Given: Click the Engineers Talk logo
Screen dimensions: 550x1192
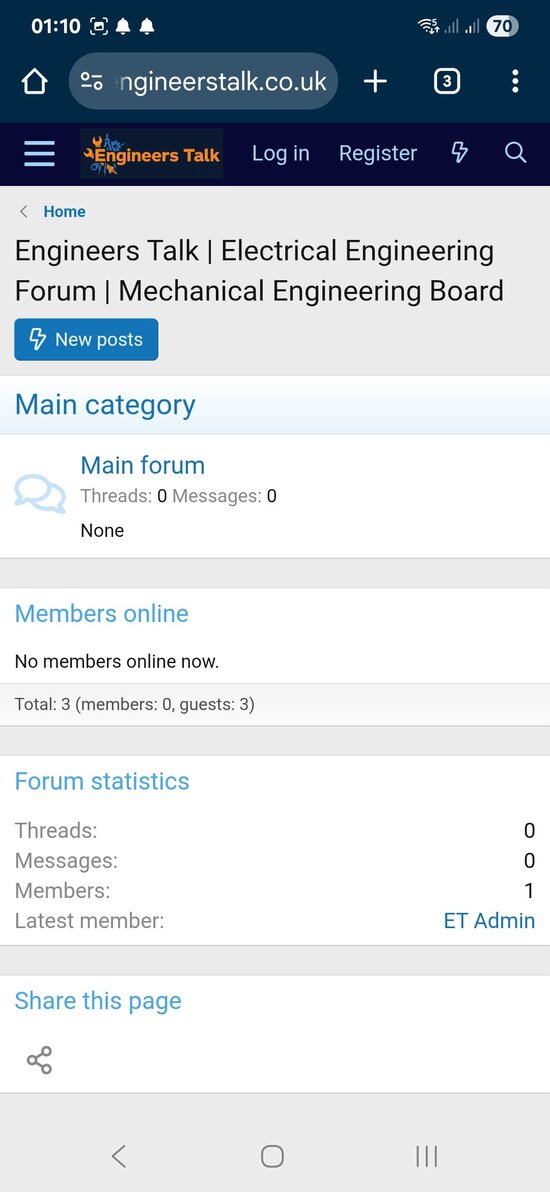Looking at the screenshot, I should (151, 154).
